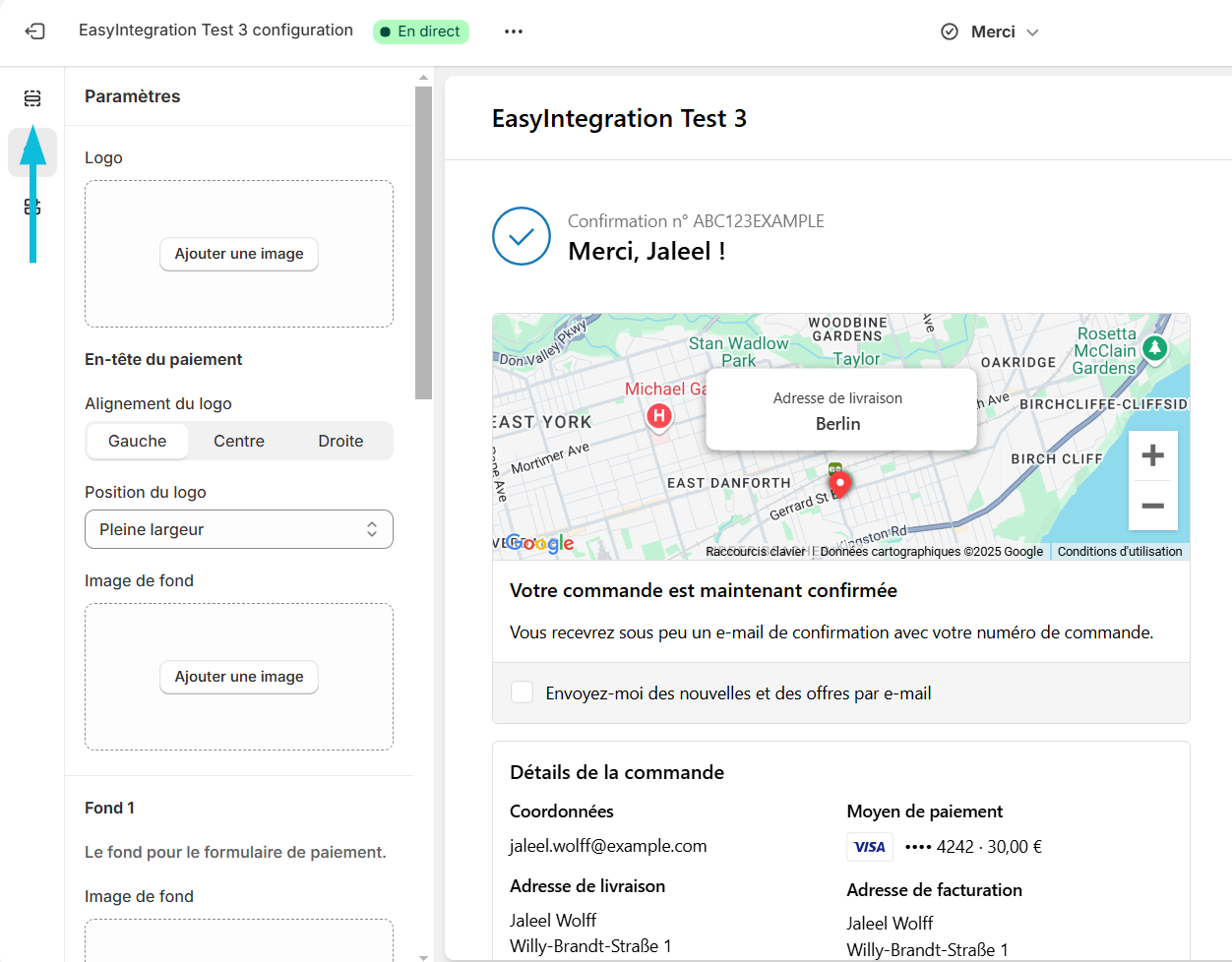Click the Logo image drop zone

tap(239, 254)
